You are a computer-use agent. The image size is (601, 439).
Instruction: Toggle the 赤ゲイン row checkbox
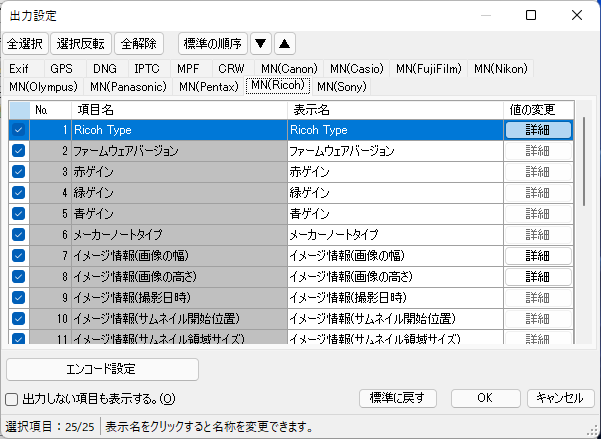click(x=18, y=172)
